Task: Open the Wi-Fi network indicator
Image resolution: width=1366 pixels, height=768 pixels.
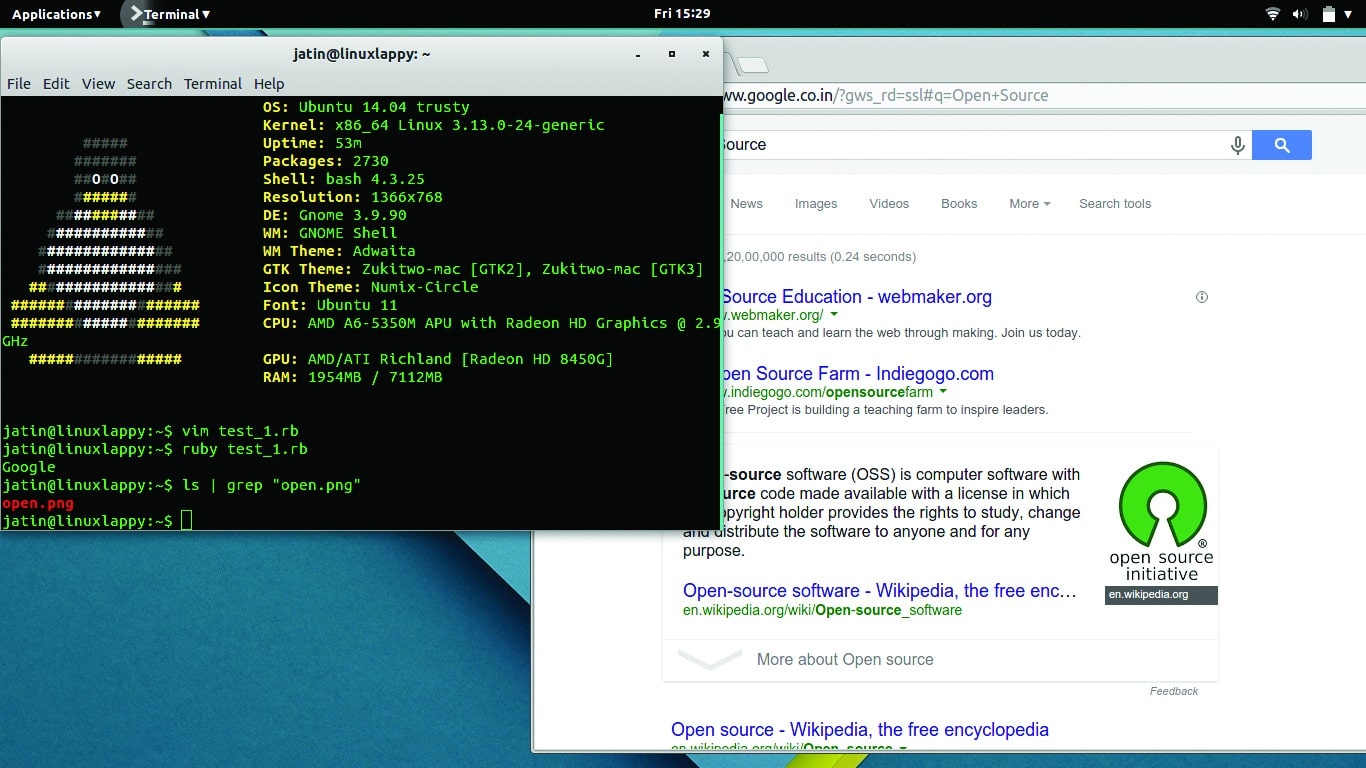Action: pyautogui.click(x=1272, y=14)
